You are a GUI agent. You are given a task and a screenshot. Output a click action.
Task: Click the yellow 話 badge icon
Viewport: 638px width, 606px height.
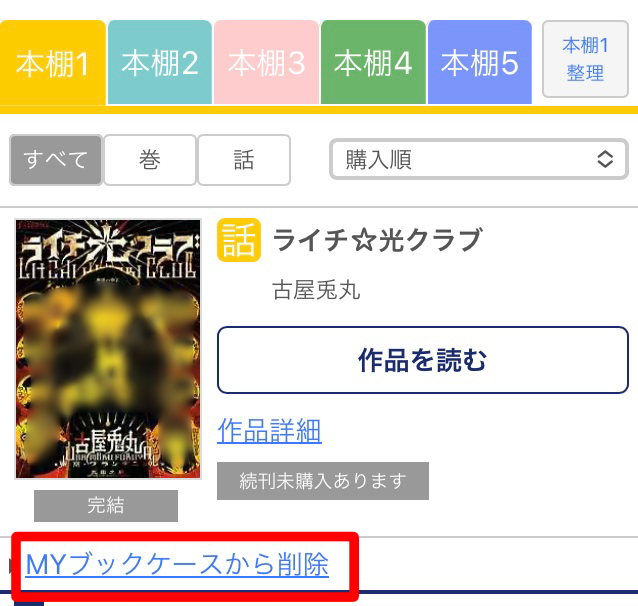click(239, 240)
